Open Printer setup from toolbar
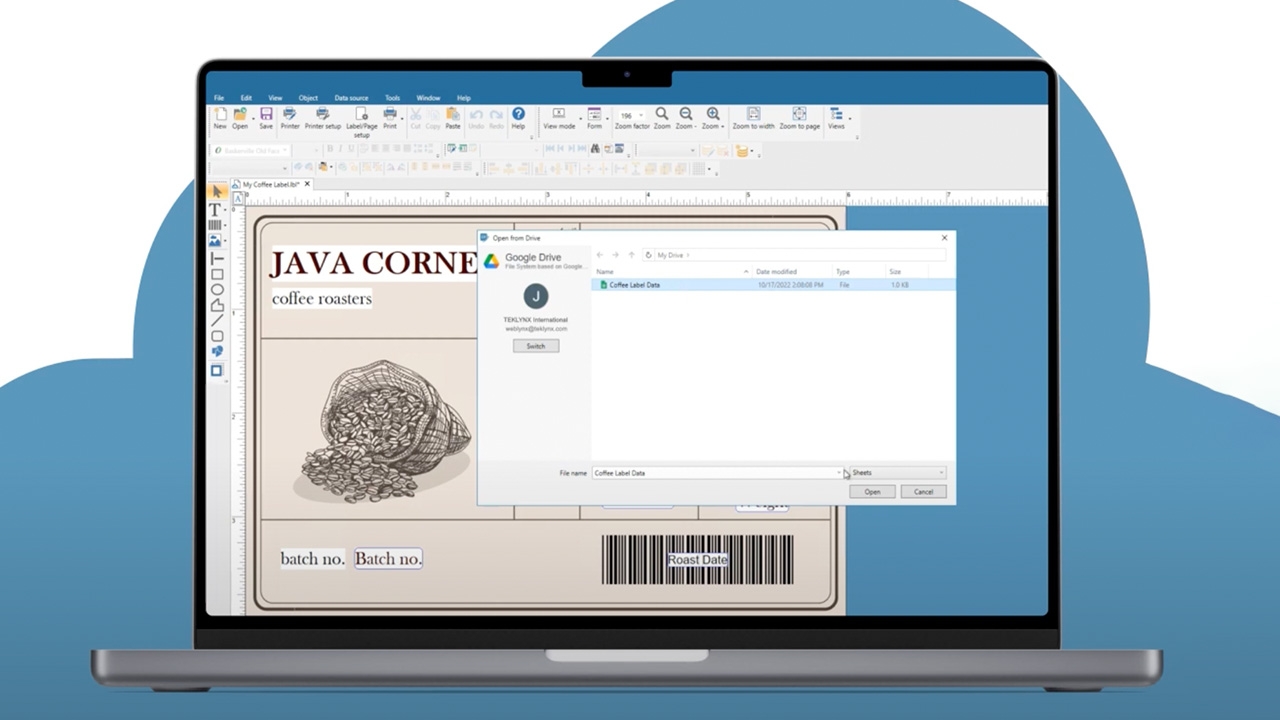 [x=322, y=115]
